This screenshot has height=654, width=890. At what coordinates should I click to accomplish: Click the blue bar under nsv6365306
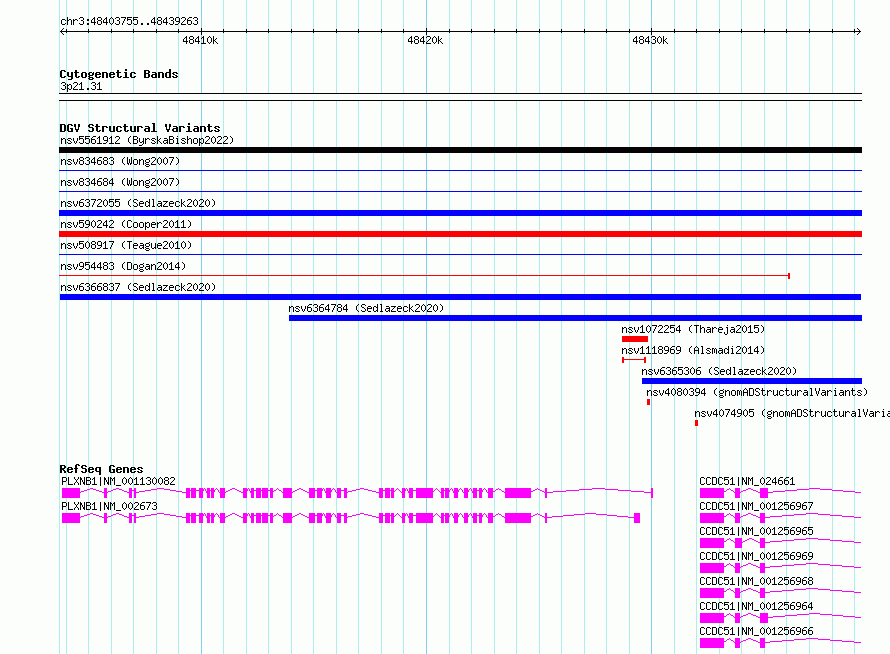pyautogui.click(x=752, y=381)
